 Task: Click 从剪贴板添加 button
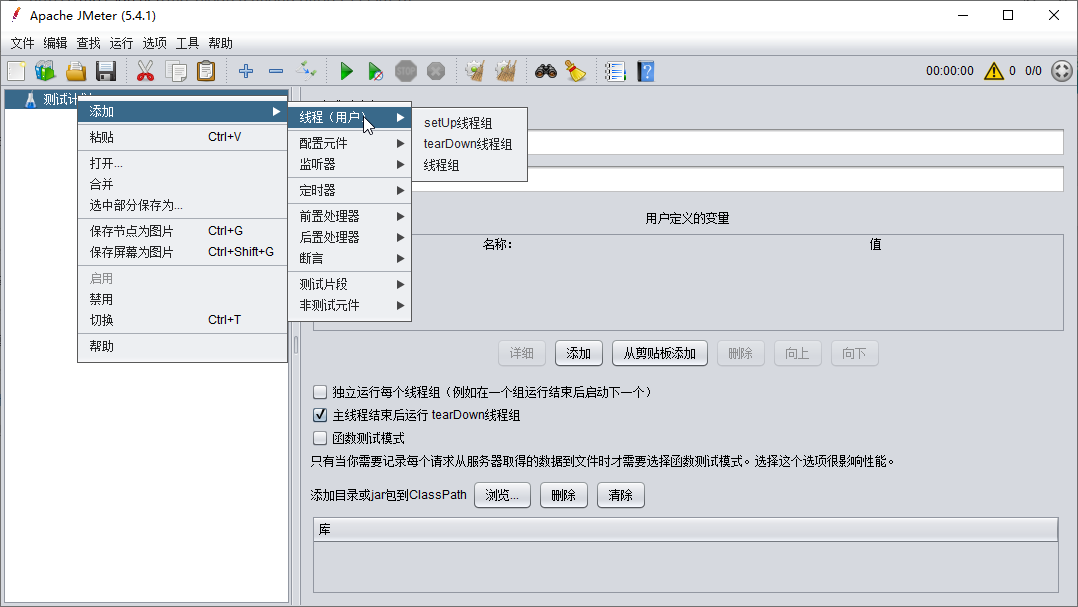659,353
